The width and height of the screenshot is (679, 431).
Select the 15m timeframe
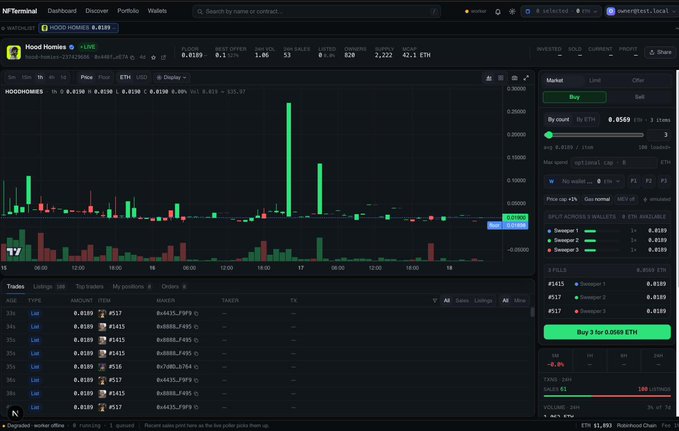click(26, 78)
